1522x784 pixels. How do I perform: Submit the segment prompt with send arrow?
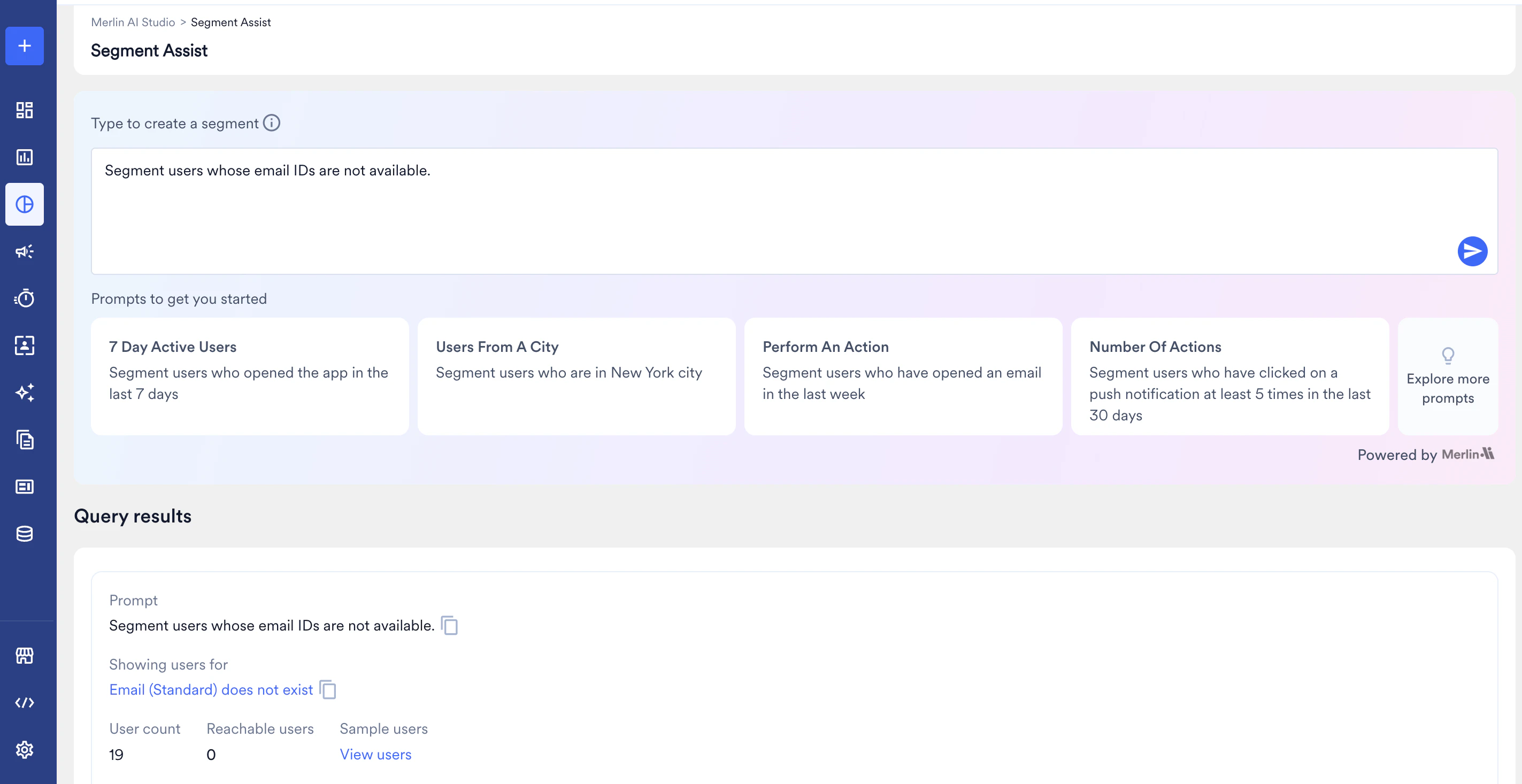pyautogui.click(x=1472, y=252)
